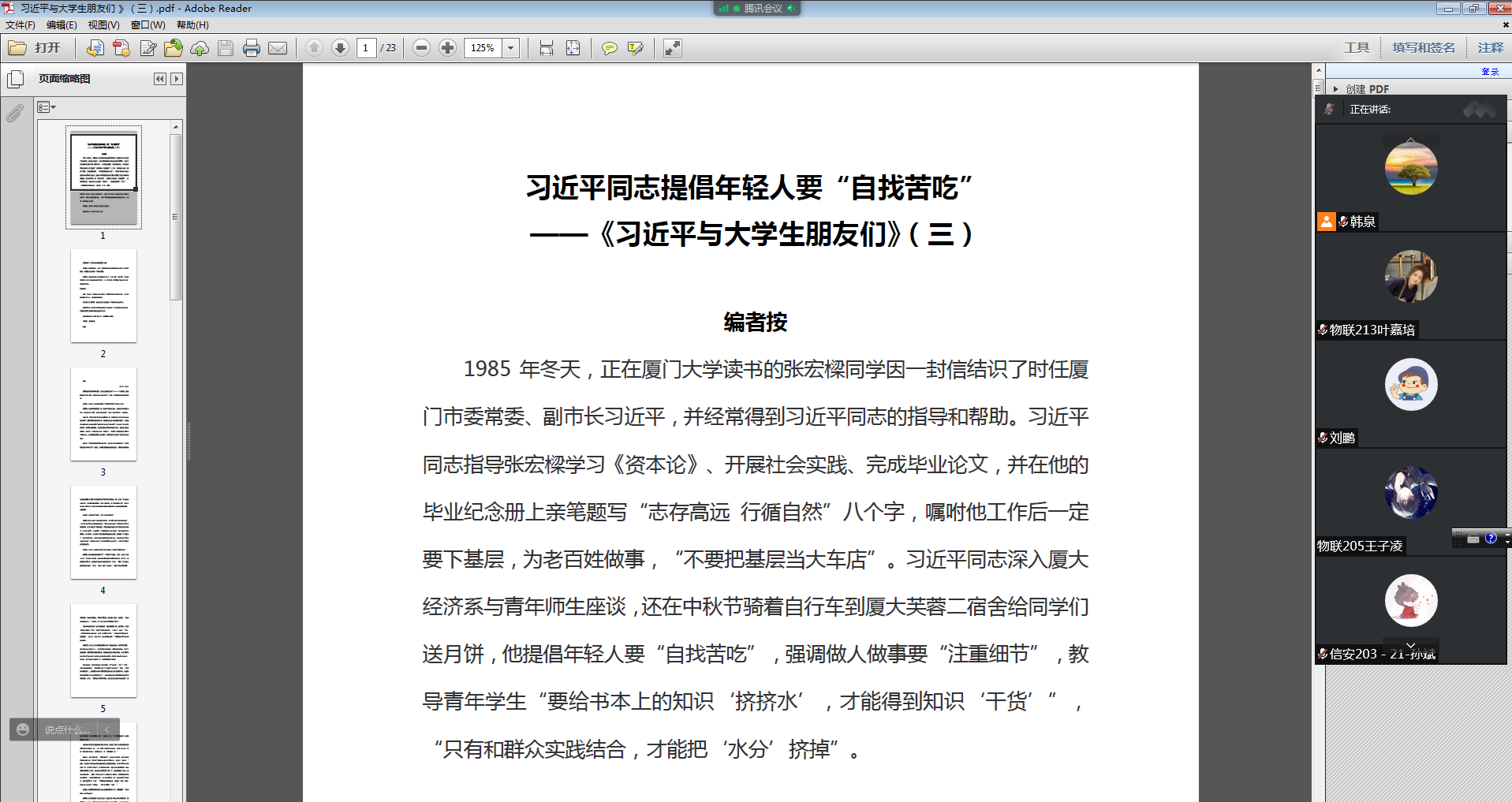Click the thumbnails panel right arrow button

(x=177, y=79)
